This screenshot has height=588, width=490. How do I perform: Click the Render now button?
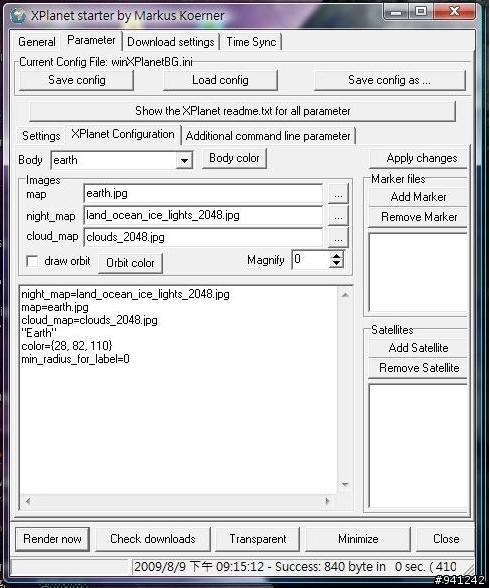52,539
